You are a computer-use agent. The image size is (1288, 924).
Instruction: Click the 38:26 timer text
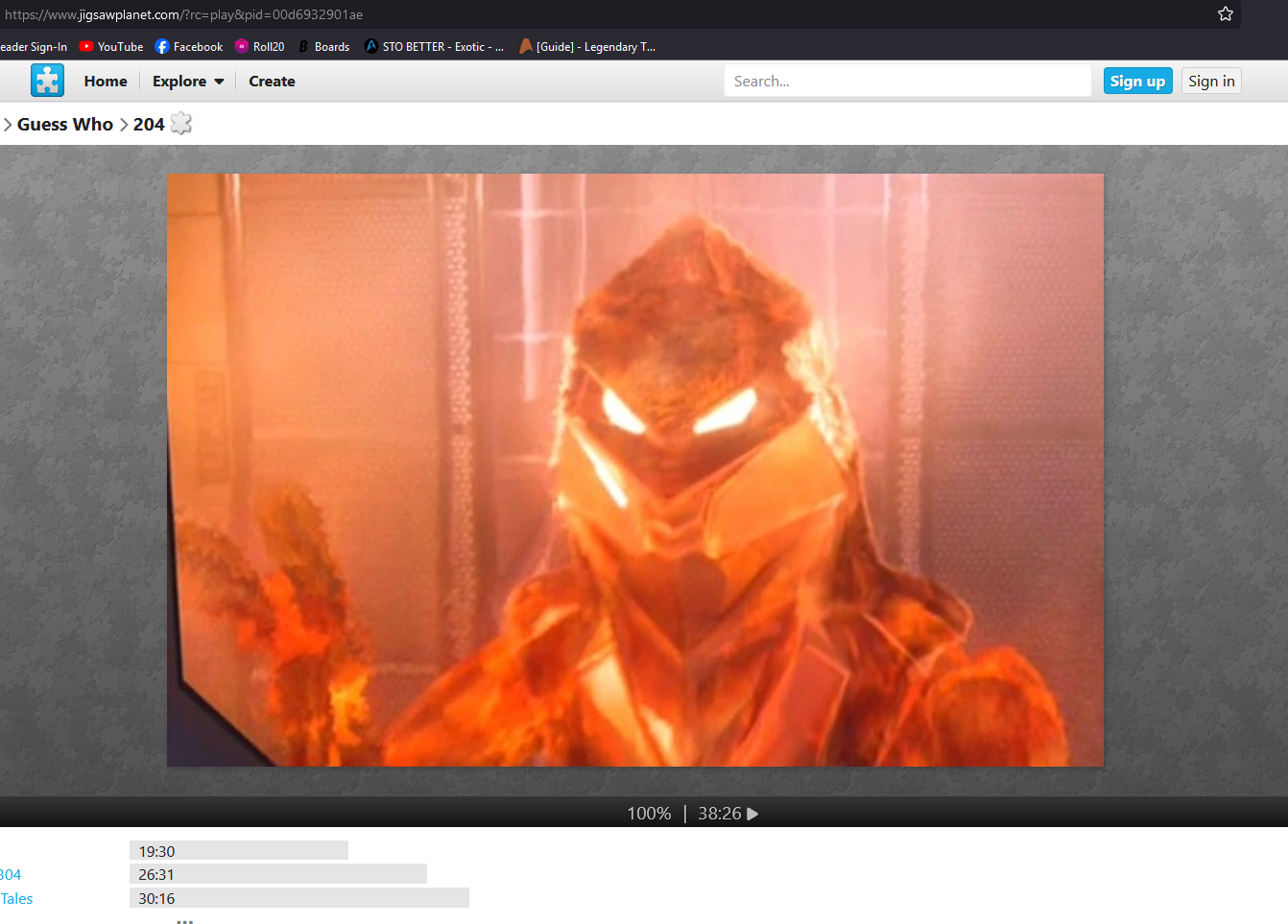pyautogui.click(x=720, y=814)
